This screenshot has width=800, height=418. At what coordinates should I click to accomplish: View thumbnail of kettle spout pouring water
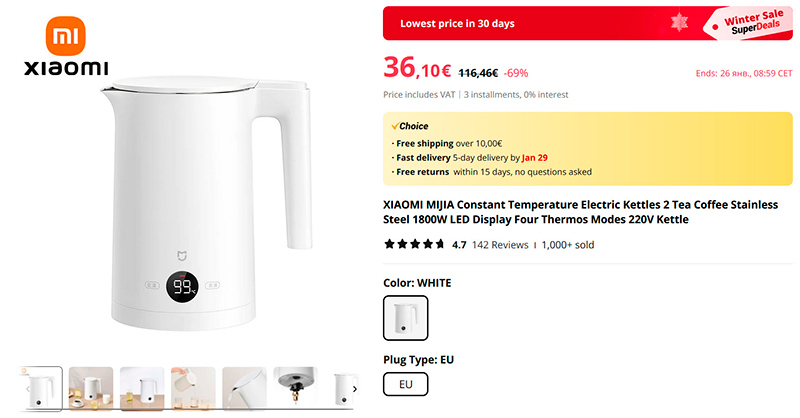pos(244,389)
